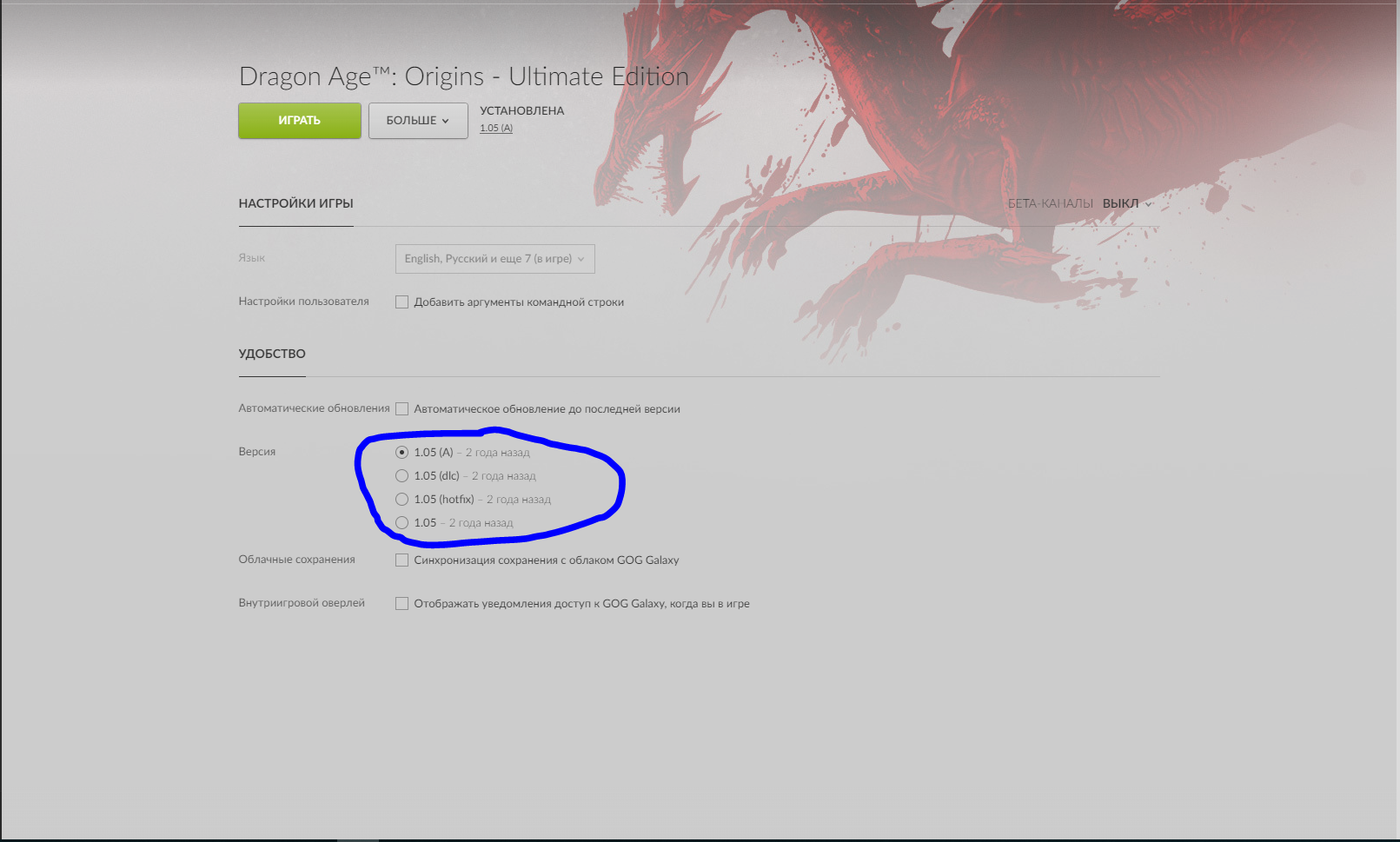This screenshot has width=1400, height=842.
Task: Click the Версия settings label
Action: tap(256, 452)
